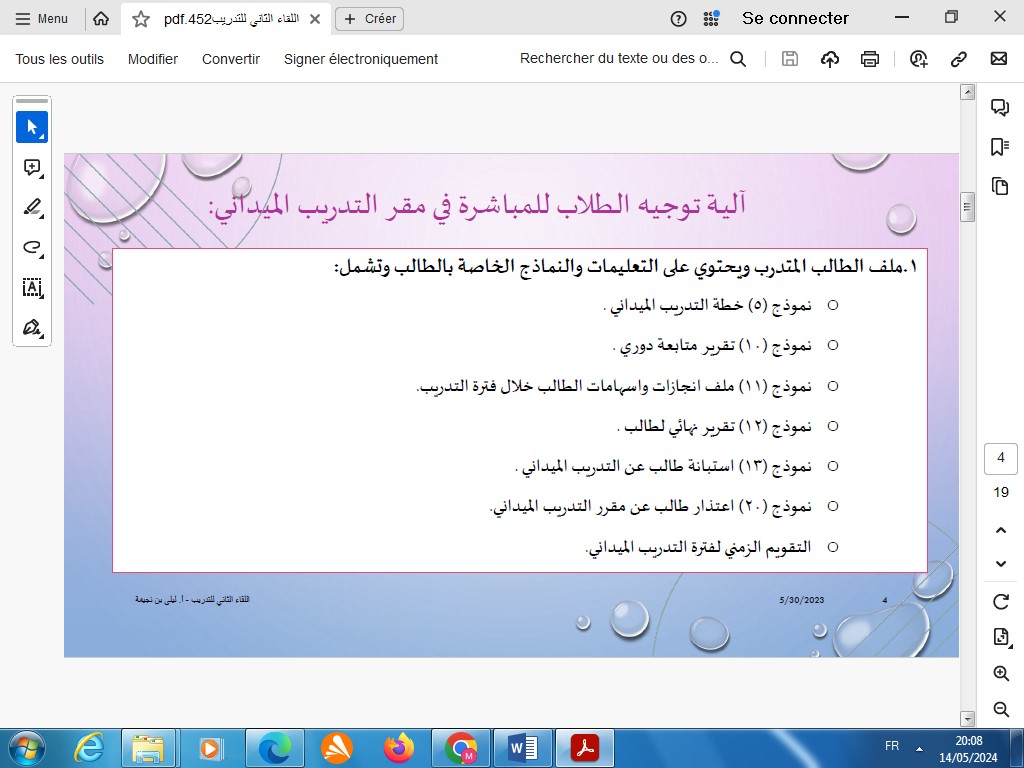The image size is (1024, 768).
Task: Activate the text box selection tool
Action: click(32, 288)
